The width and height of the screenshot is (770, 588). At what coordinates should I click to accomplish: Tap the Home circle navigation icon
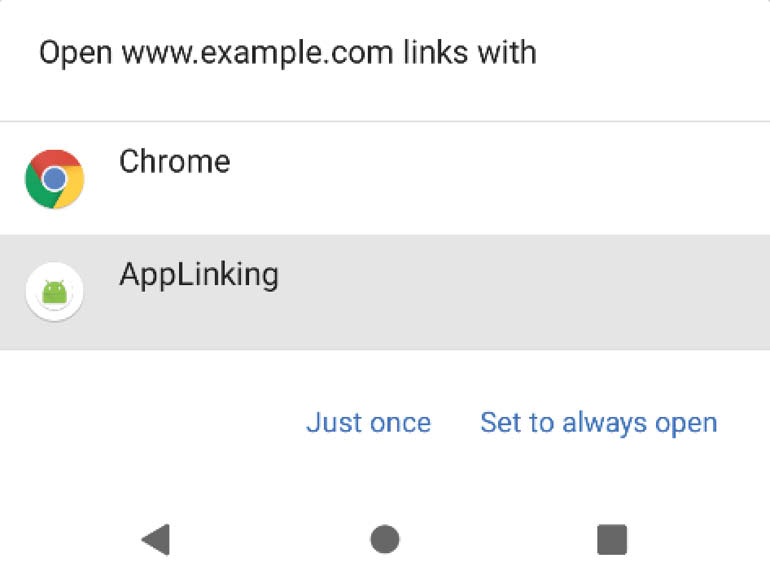click(385, 539)
